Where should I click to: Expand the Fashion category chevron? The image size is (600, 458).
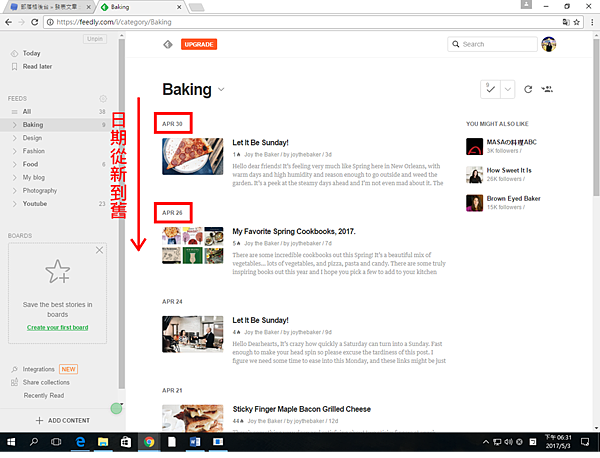15,151
